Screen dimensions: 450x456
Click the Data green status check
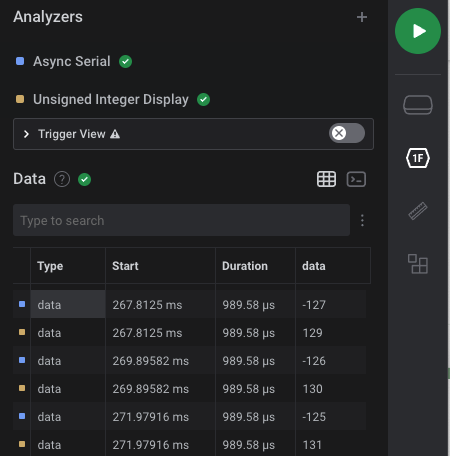pos(84,179)
